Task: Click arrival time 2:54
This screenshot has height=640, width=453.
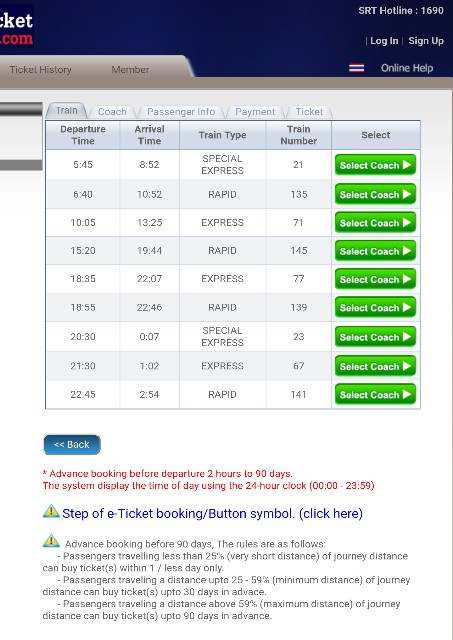Action: (149, 395)
